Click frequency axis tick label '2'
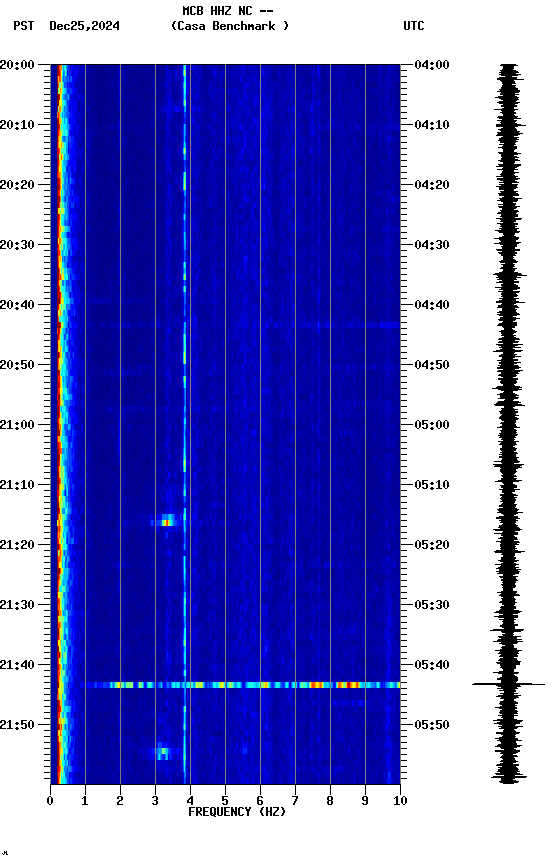 click(x=120, y=801)
